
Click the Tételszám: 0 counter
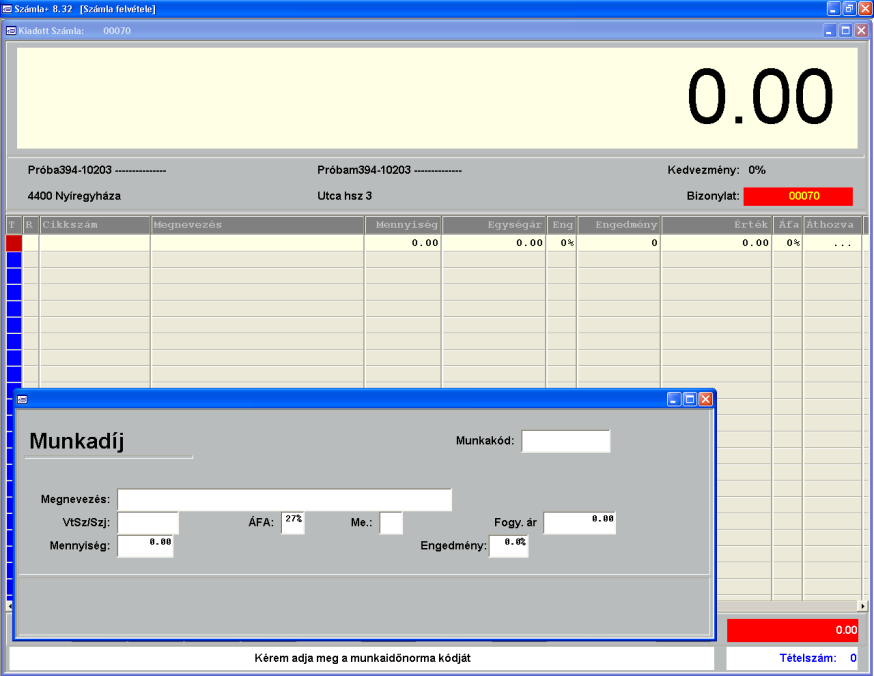tap(818, 658)
